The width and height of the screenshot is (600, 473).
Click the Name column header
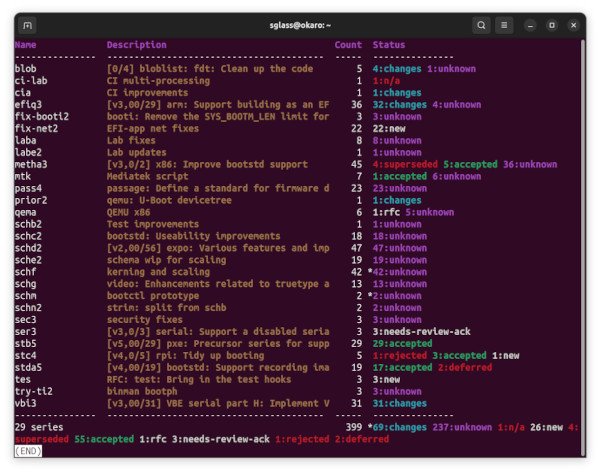[x=26, y=45]
